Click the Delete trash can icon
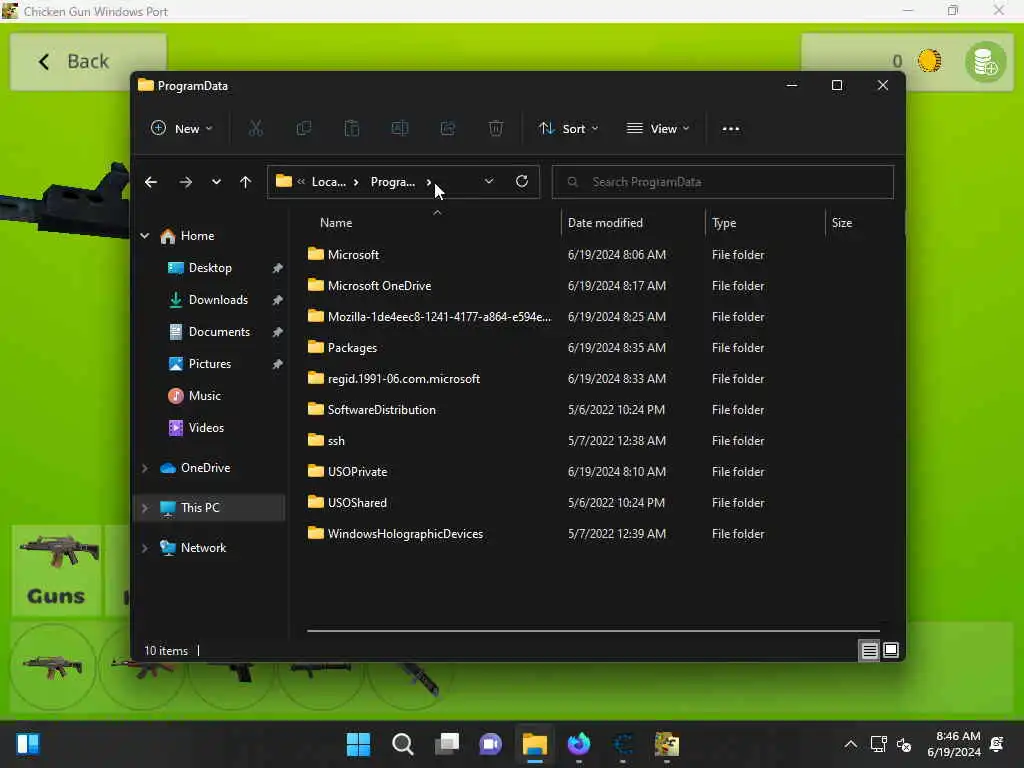 496,129
